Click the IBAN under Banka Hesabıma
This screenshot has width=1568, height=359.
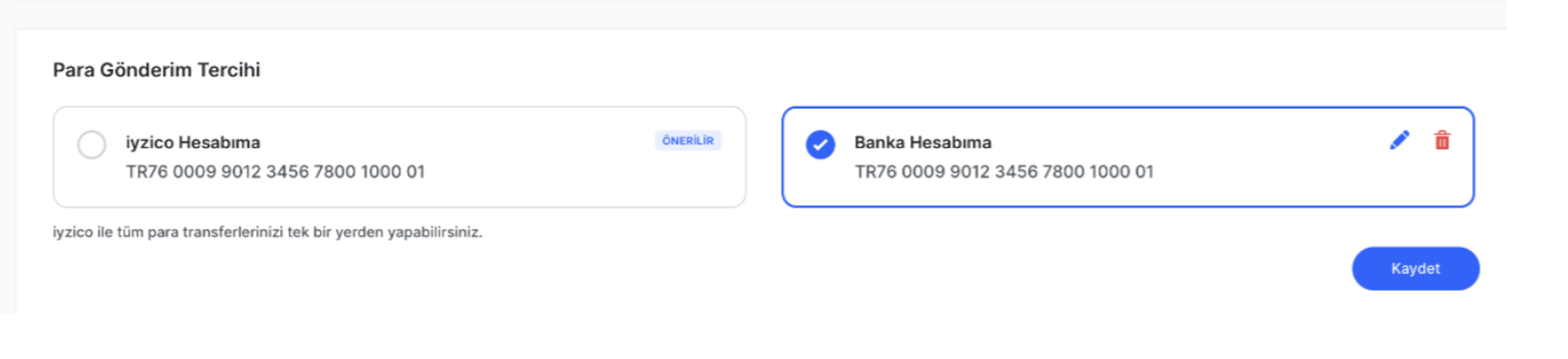point(1004,172)
